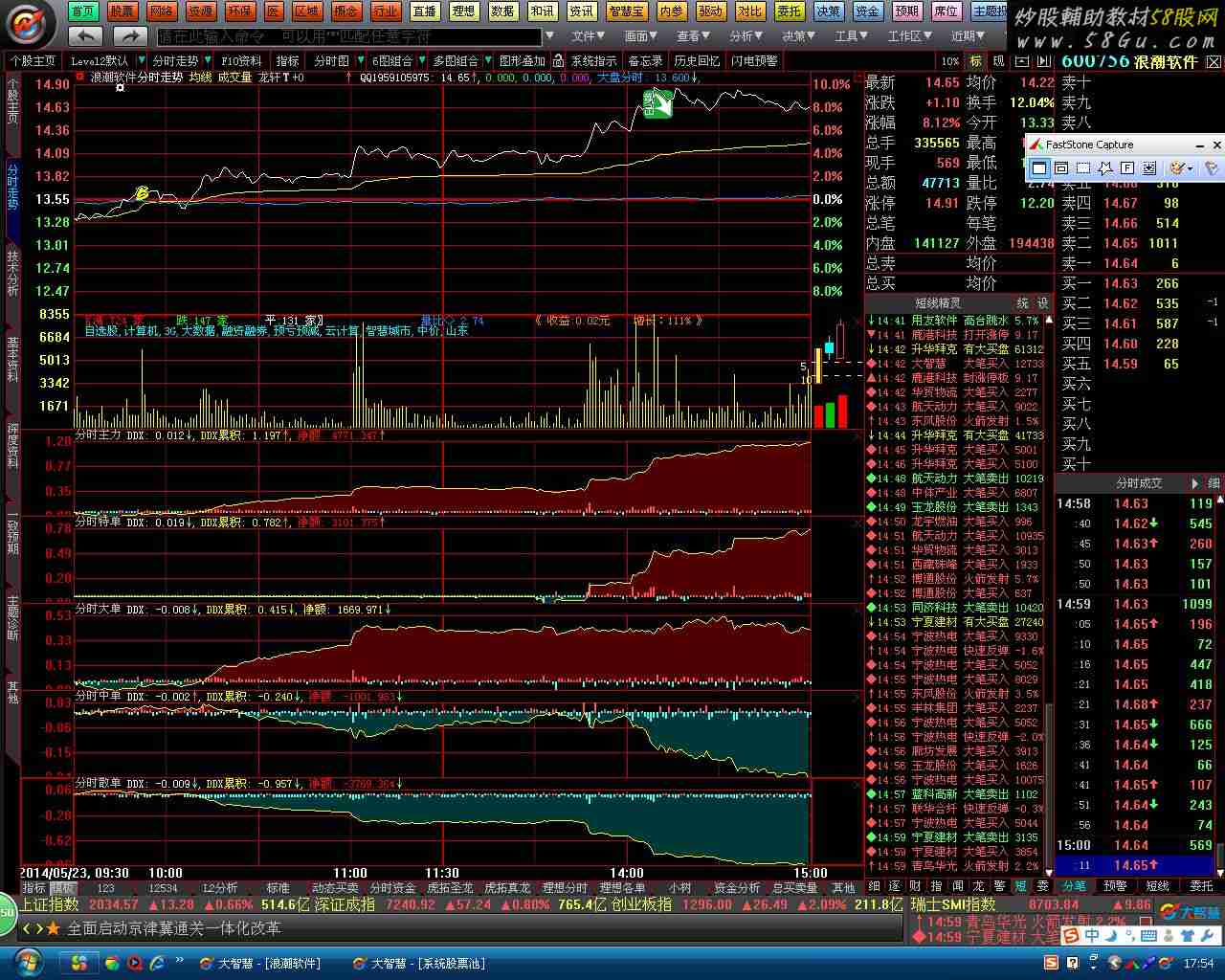
Task: Open the command input dropdown arrow
Action: coord(548,36)
